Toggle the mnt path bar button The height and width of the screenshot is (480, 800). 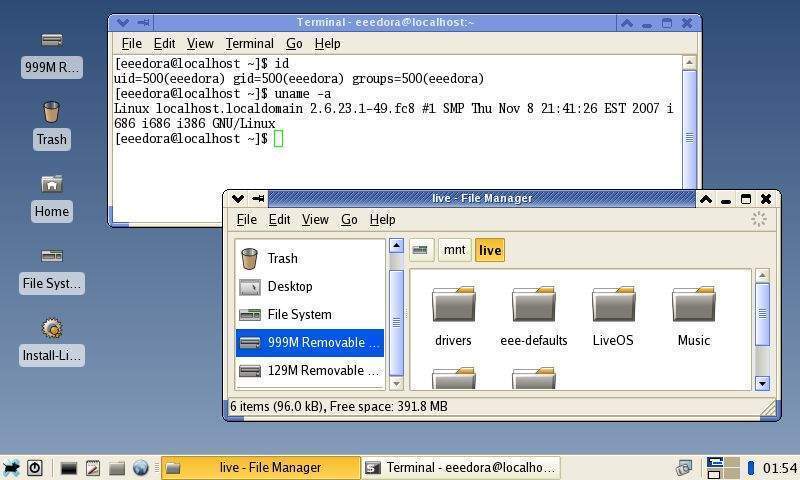click(x=454, y=250)
